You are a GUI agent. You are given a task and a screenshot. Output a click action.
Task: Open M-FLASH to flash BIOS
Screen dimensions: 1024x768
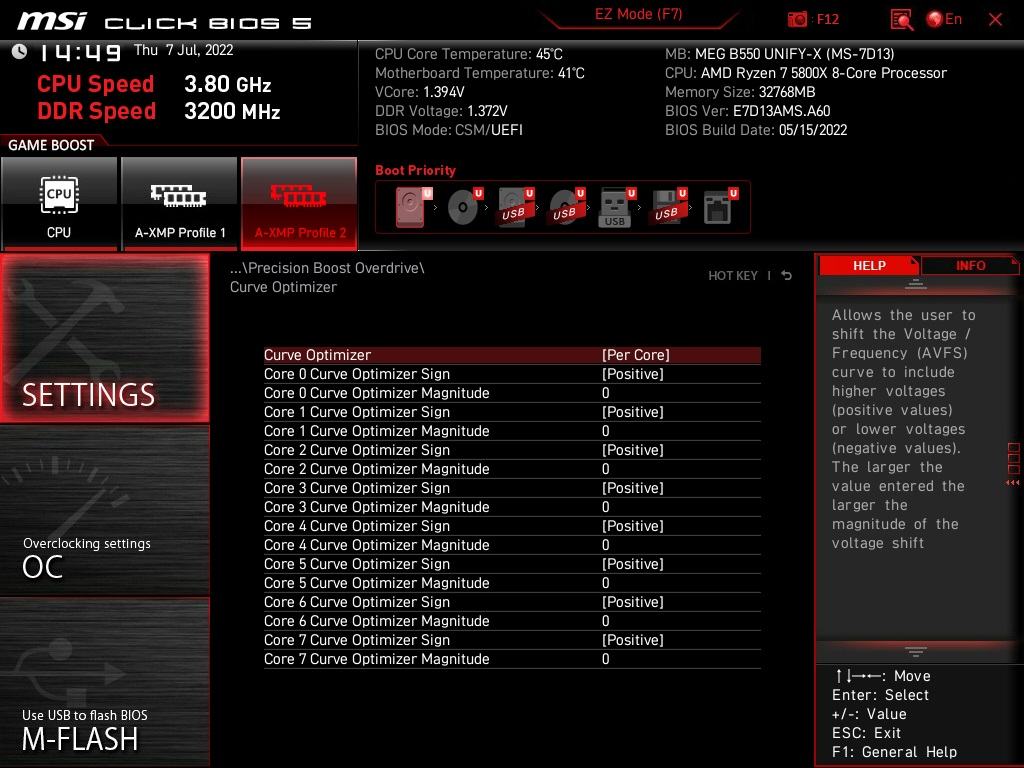tap(104, 682)
